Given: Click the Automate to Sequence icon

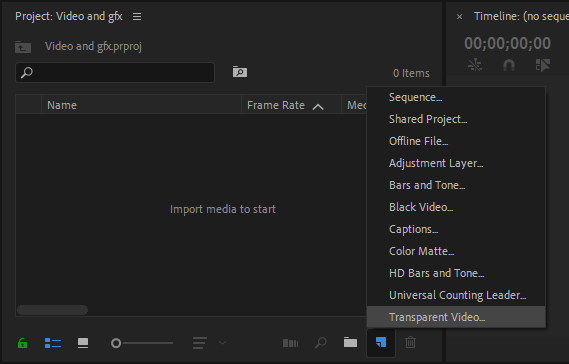Looking at the screenshot, I should [x=290, y=343].
